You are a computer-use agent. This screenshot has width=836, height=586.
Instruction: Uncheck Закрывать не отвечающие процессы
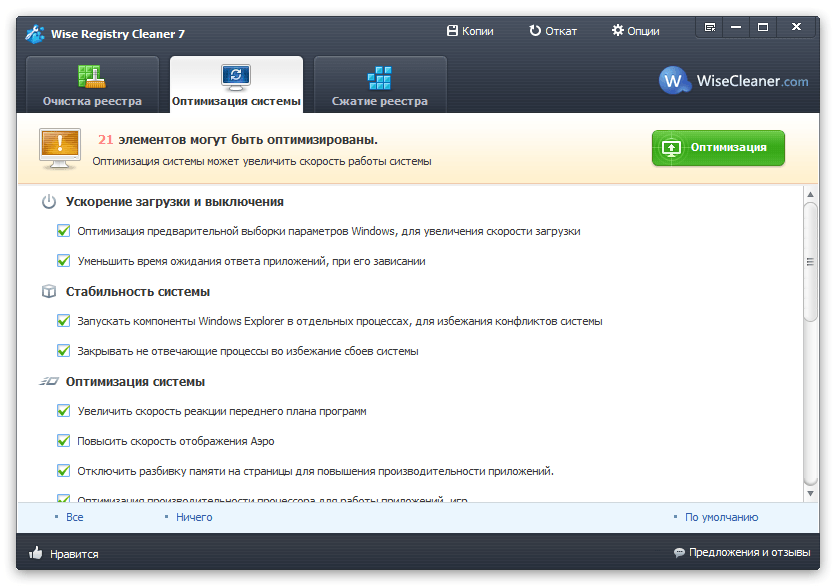(63, 351)
